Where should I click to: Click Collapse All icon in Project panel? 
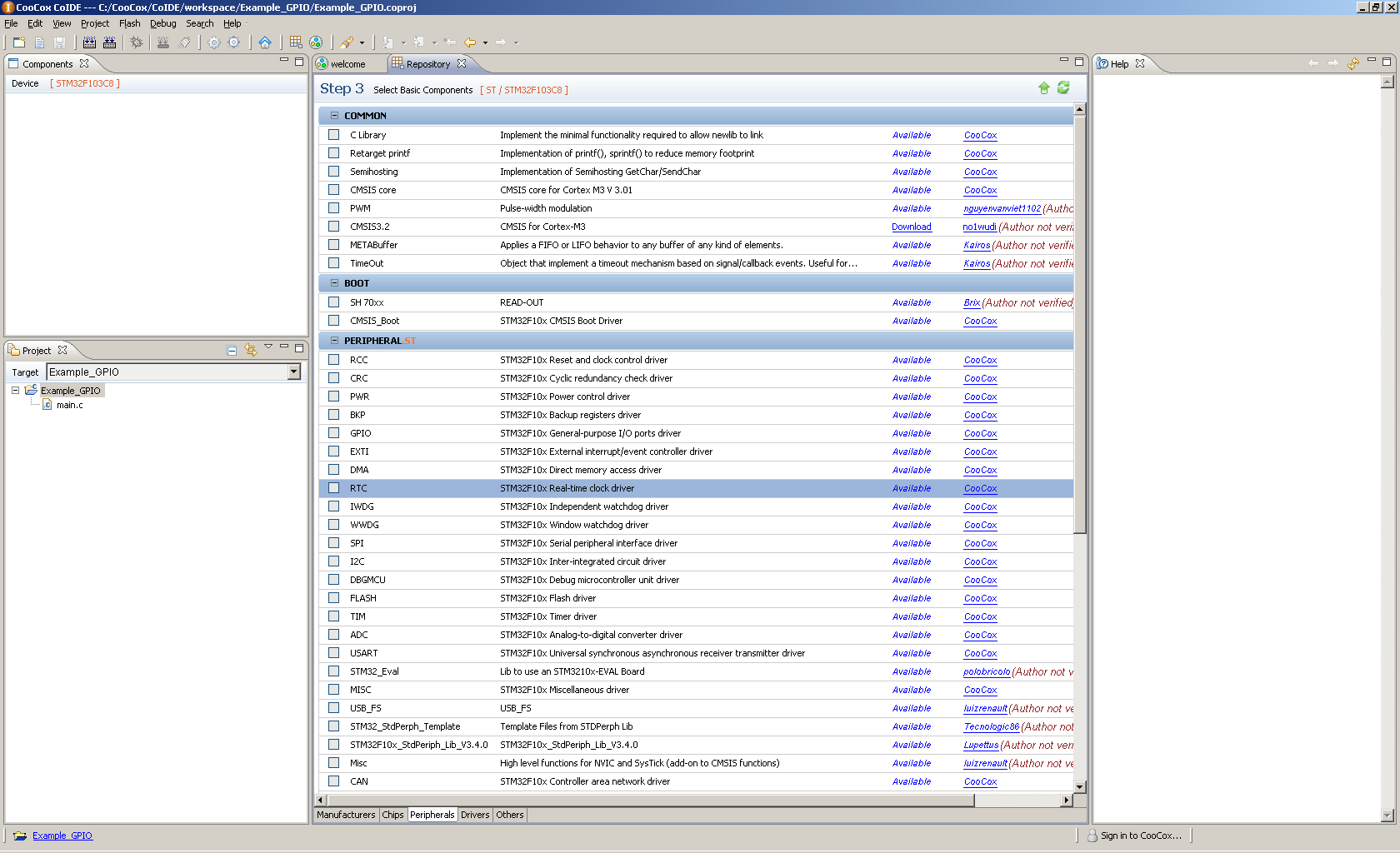pyautogui.click(x=232, y=351)
